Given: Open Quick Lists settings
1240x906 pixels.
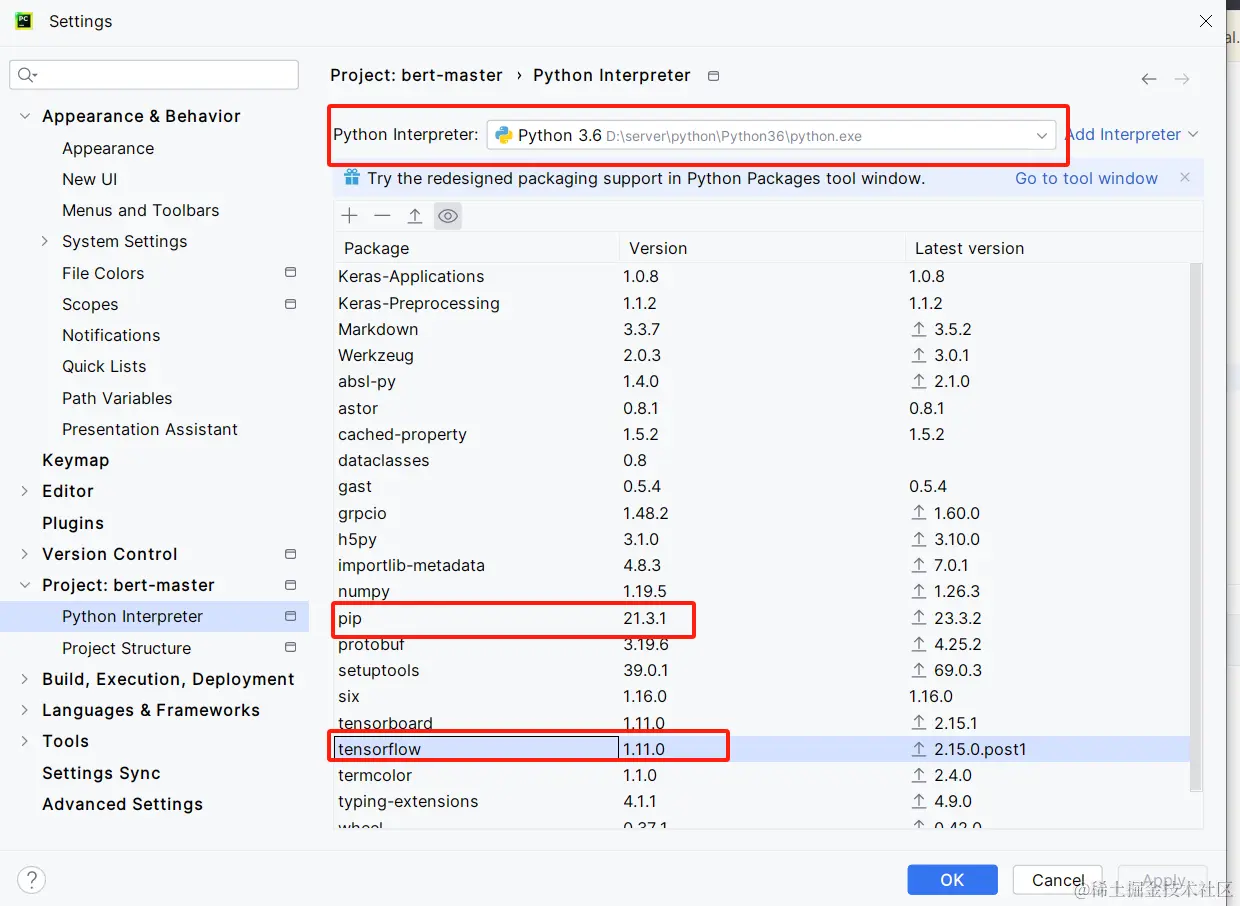Looking at the screenshot, I should click(x=104, y=366).
